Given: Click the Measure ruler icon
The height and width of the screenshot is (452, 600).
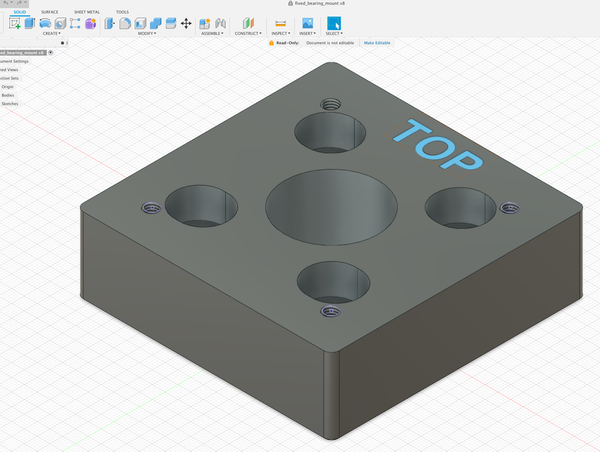Looking at the screenshot, I should [280, 23].
